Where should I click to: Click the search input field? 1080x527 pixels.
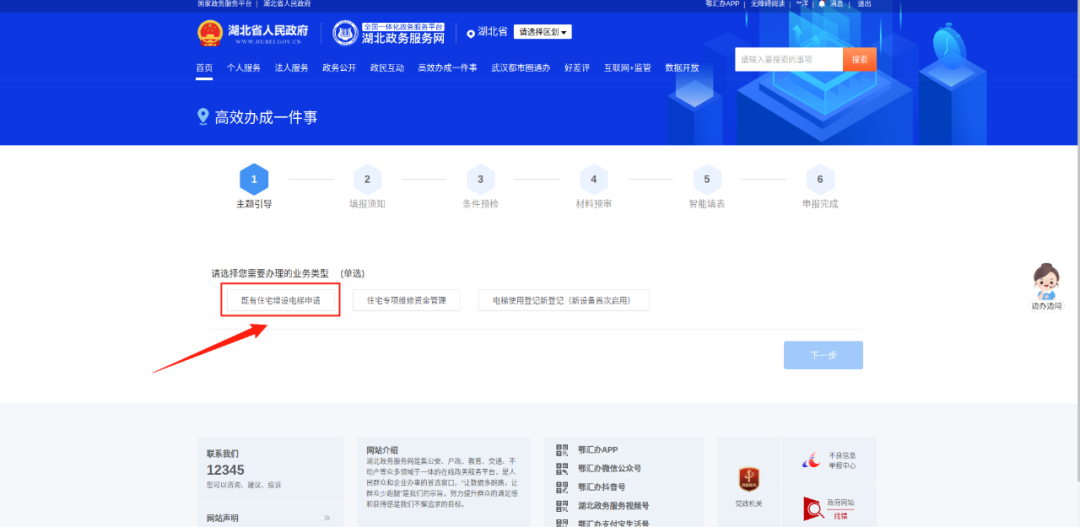tap(788, 59)
